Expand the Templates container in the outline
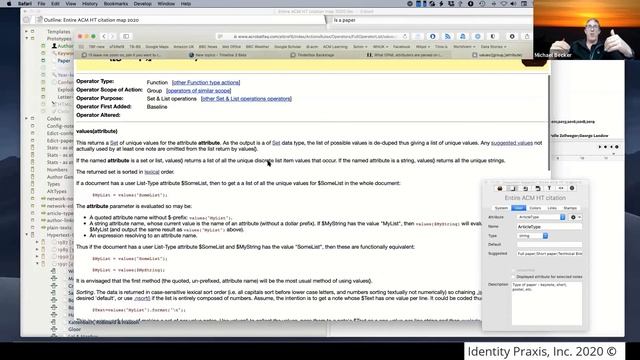The width and height of the screenshot is (640, 360). 27,31
